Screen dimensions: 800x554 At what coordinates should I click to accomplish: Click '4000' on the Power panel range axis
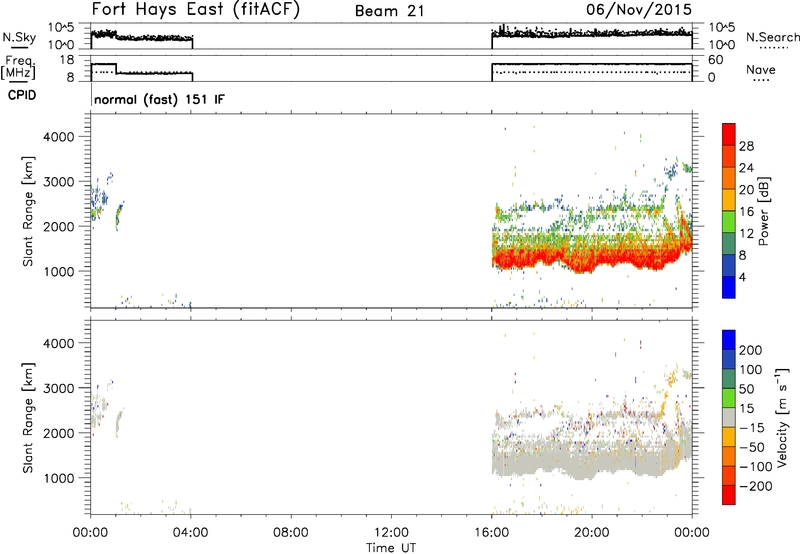click(x=58, y=137)
